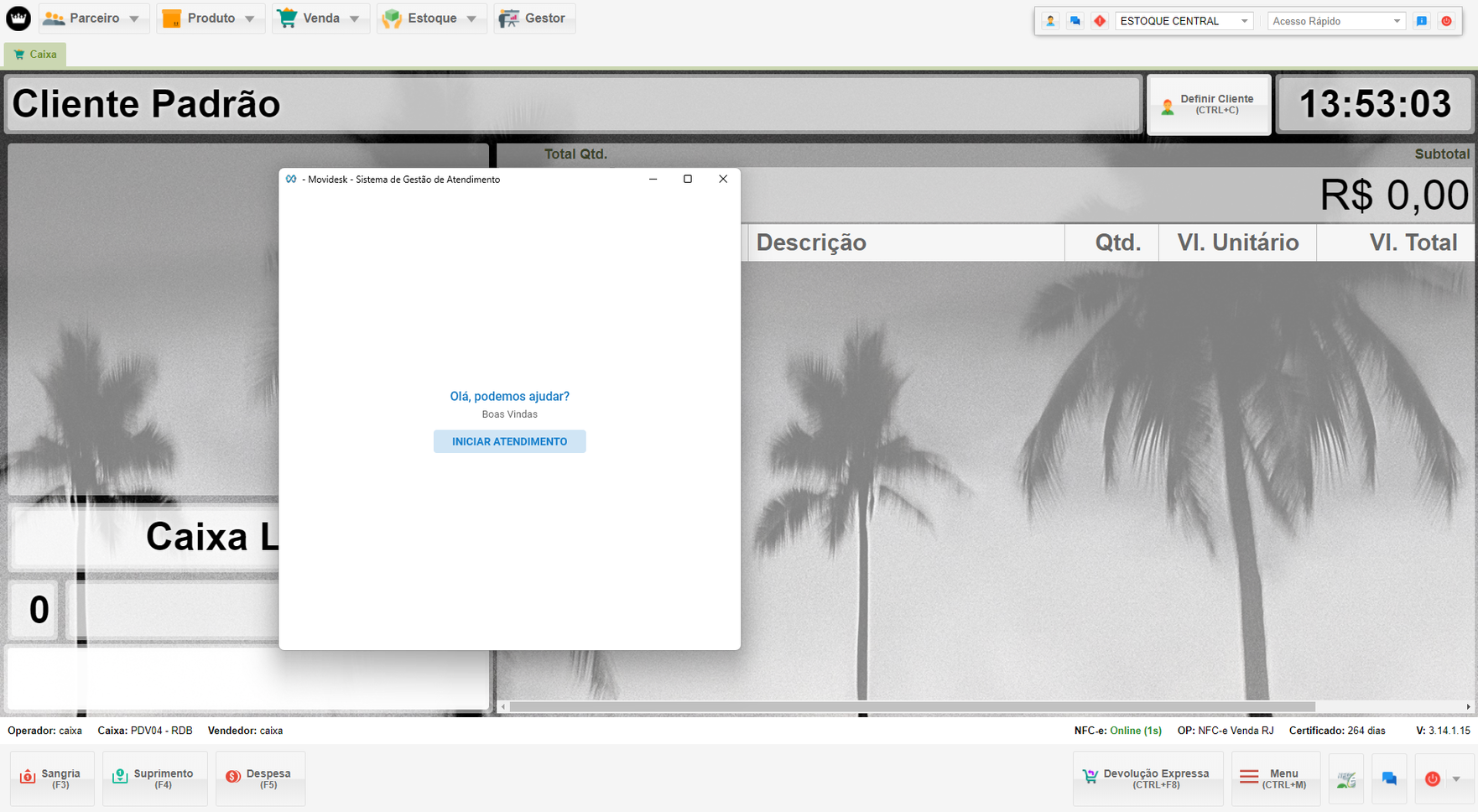Click the red alert diamond icon
This screenshot has height=812, width=1478.
click(1100, 21)
